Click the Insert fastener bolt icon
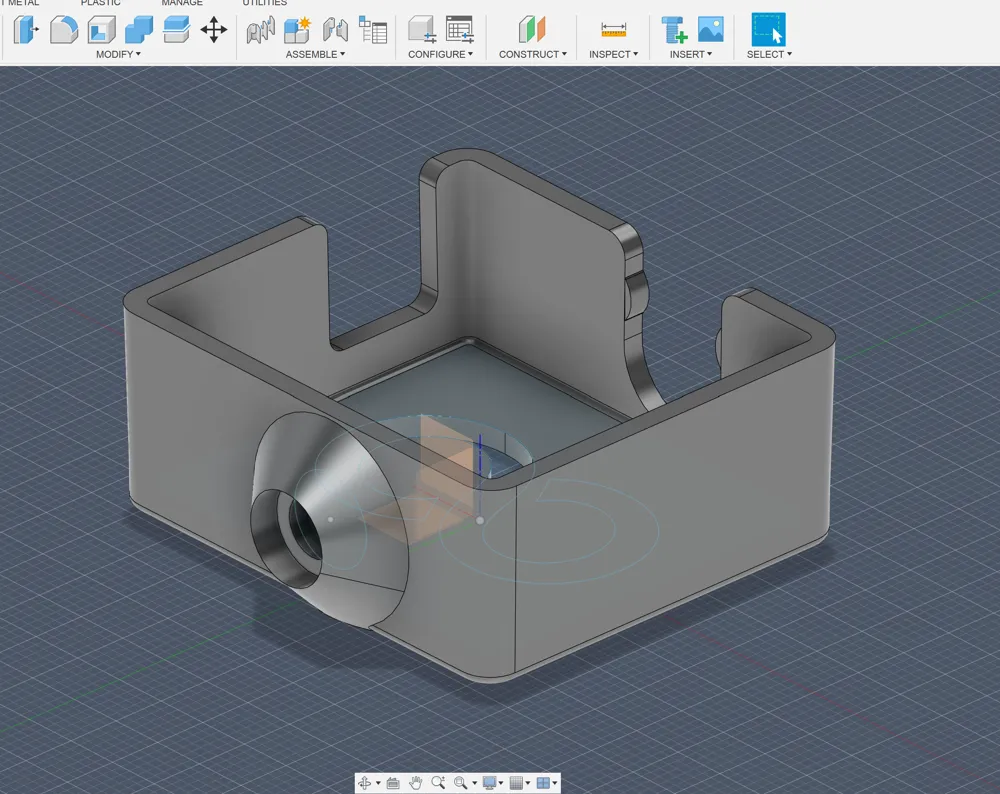This screenshot has width=1000, height=794. [674, 29]
